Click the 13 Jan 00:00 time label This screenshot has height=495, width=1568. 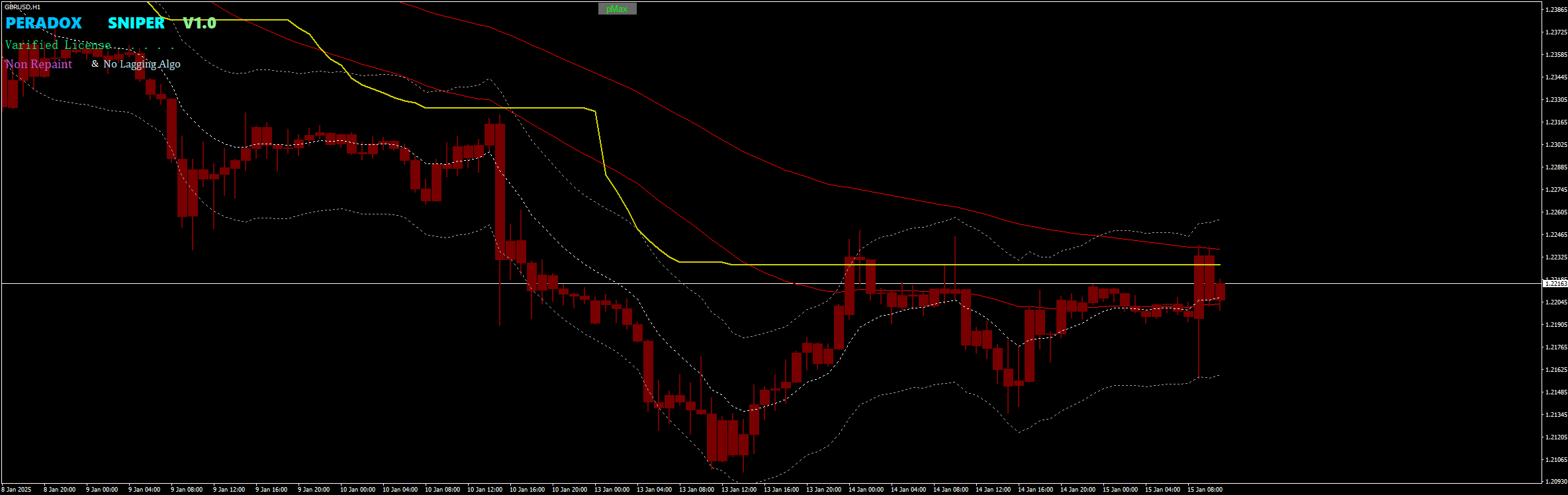[x=612, y=490]
